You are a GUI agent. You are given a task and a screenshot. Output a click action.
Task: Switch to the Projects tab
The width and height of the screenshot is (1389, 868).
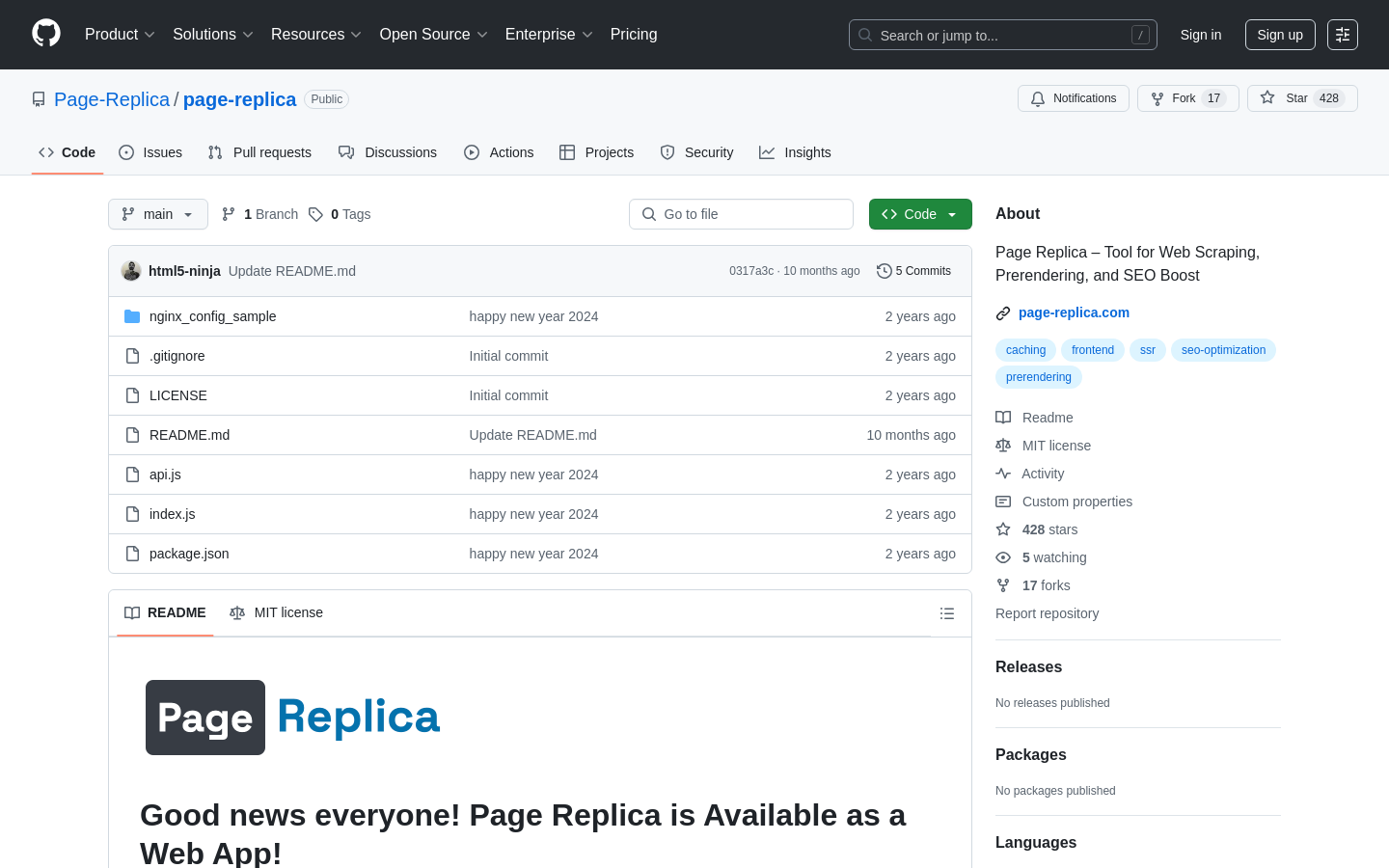(597, 152)
